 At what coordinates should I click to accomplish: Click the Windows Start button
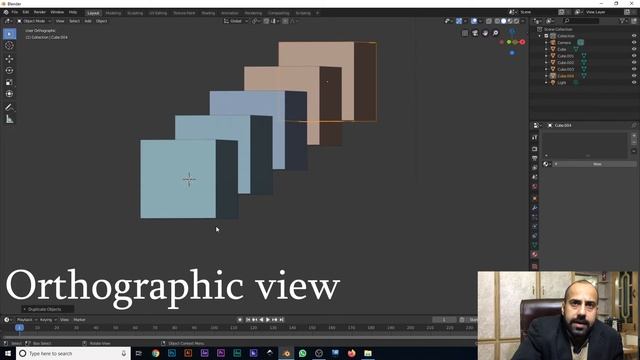tap(8, 353)
